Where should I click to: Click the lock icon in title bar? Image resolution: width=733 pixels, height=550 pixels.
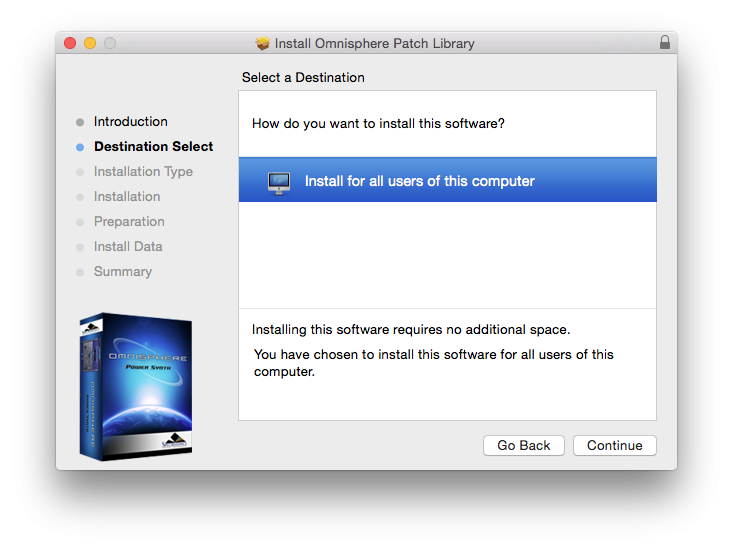click(x=665, y=43)
